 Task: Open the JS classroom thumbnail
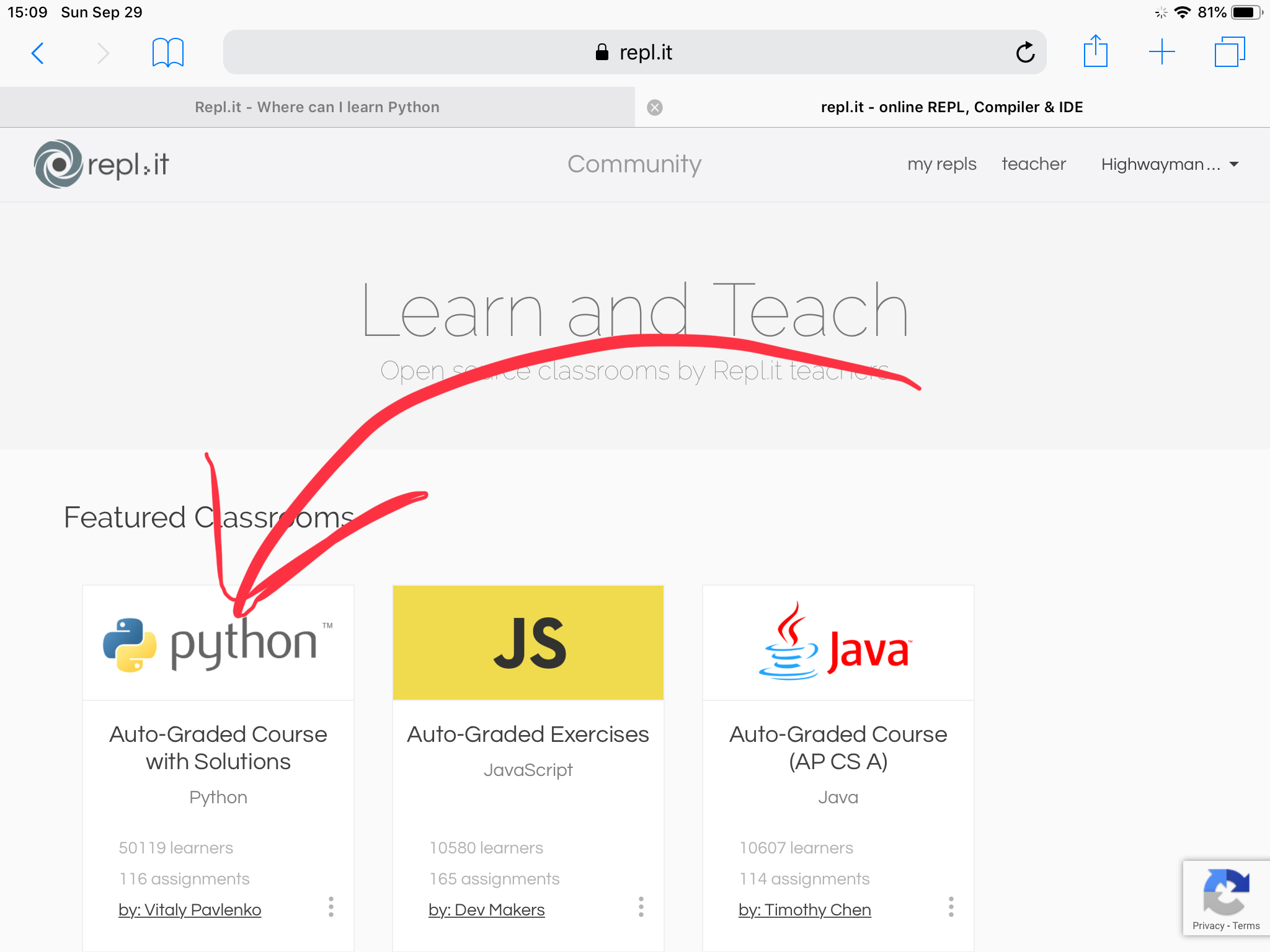point(528,643)
